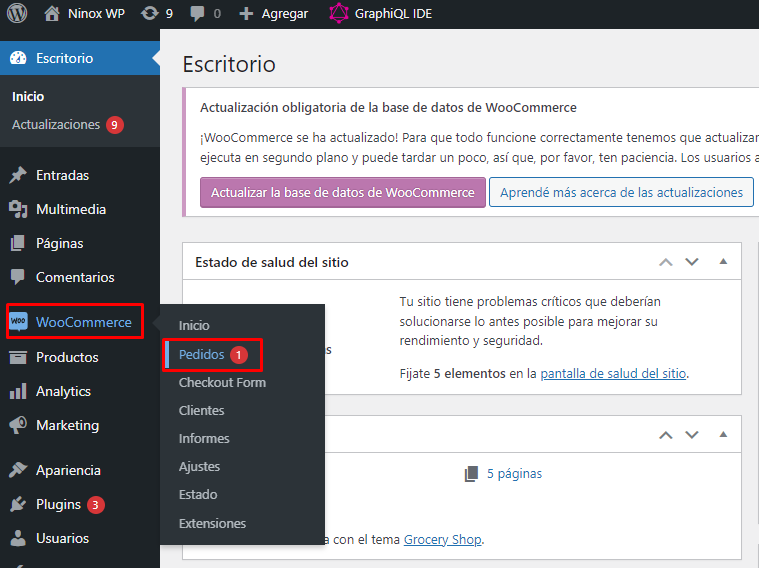Screen dimensions: 759x568
Task: Move the second dashboard widget down
Action: (692, 435)
